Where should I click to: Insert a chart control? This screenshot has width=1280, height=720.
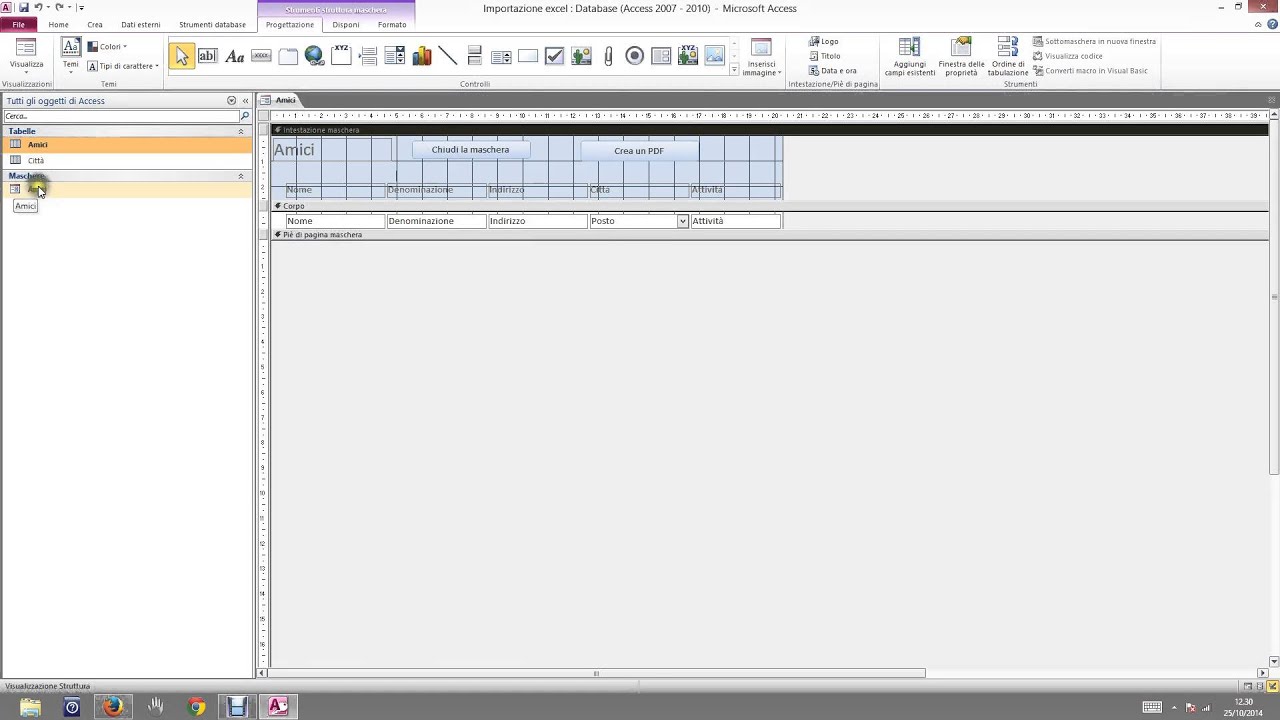click(421, 56)
